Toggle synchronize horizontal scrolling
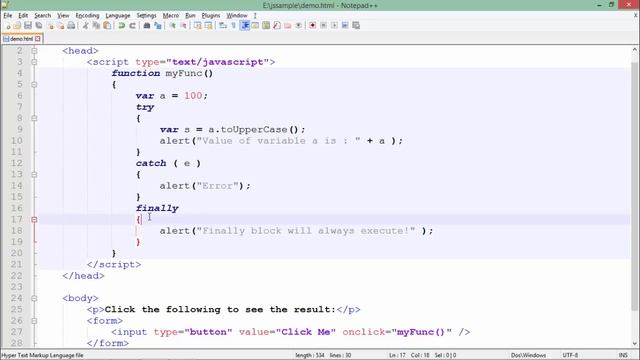Viewport: 640px width, 360px height. (209, 26)
